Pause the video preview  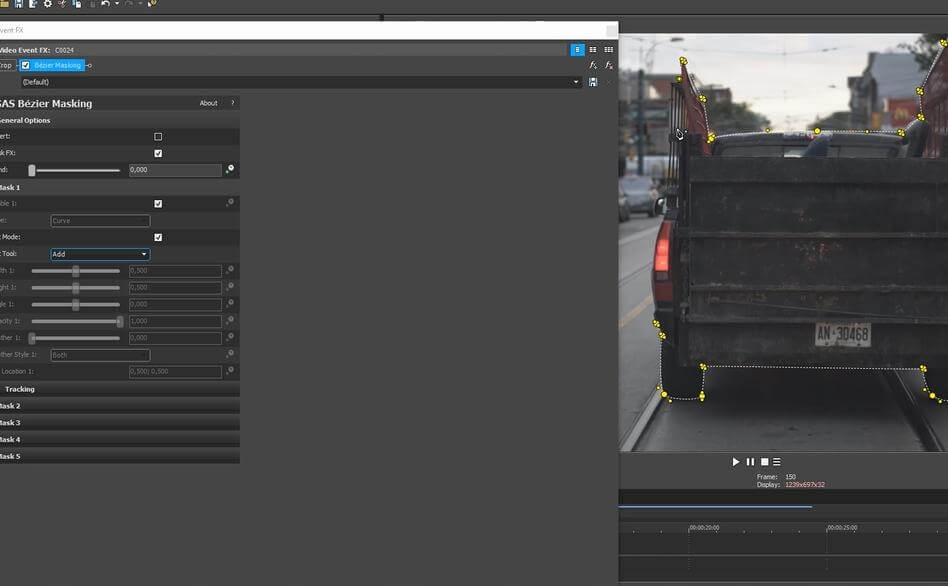point(750,462)
